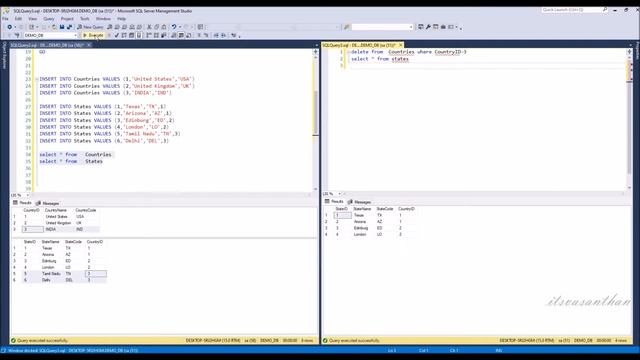Click the Find in Files icon

(x=347, y=27)
